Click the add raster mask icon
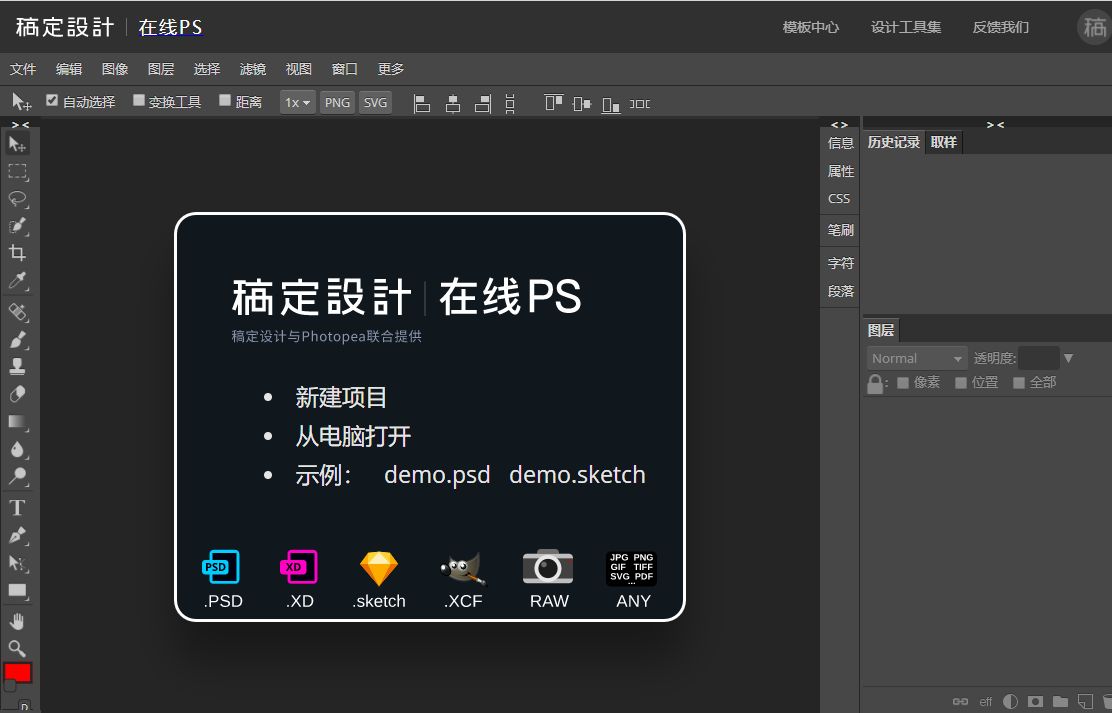This screenshot has height=713, width=1112. [1036, 702]
